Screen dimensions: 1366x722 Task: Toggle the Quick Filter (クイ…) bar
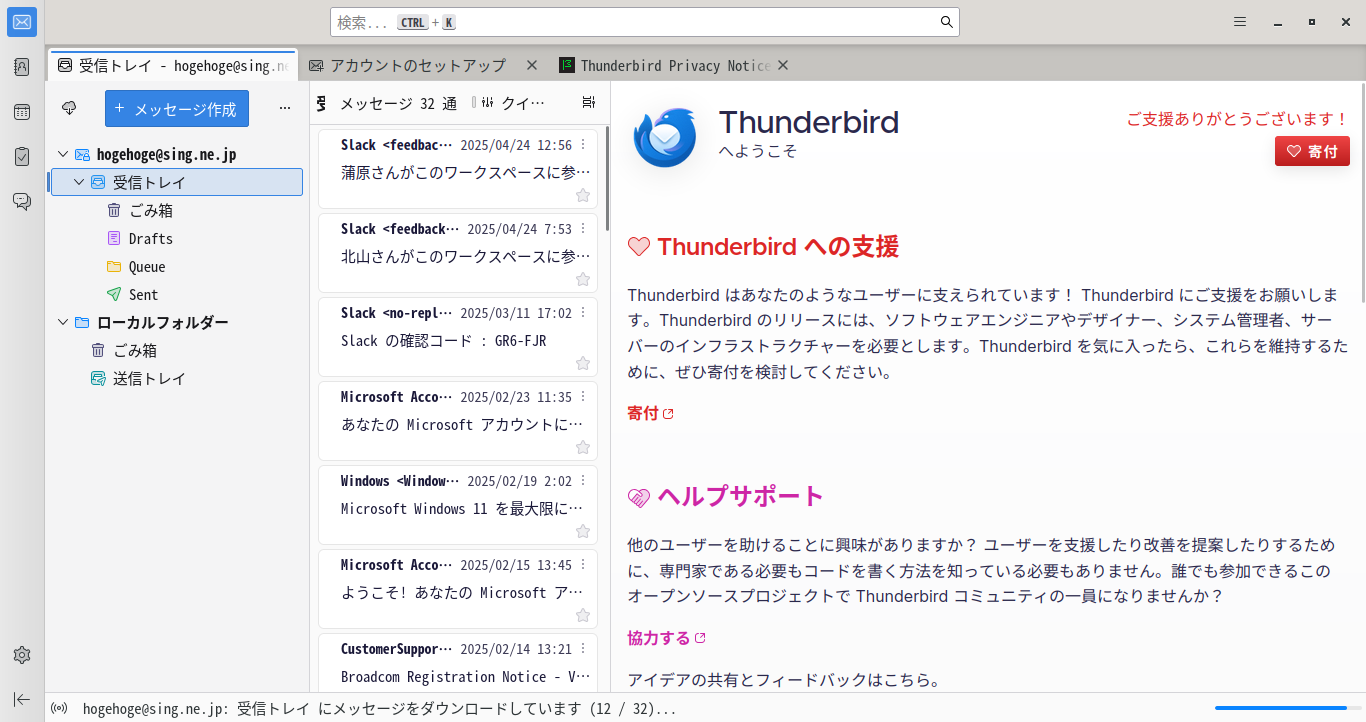point(513,103)
